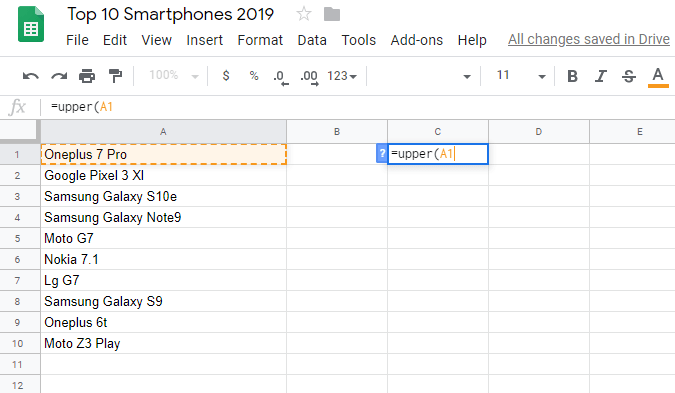Open the Edit menu
Image resolution: width=675 pixels, height=393 pixels.
pyautogui.click(x=115, y=40)
